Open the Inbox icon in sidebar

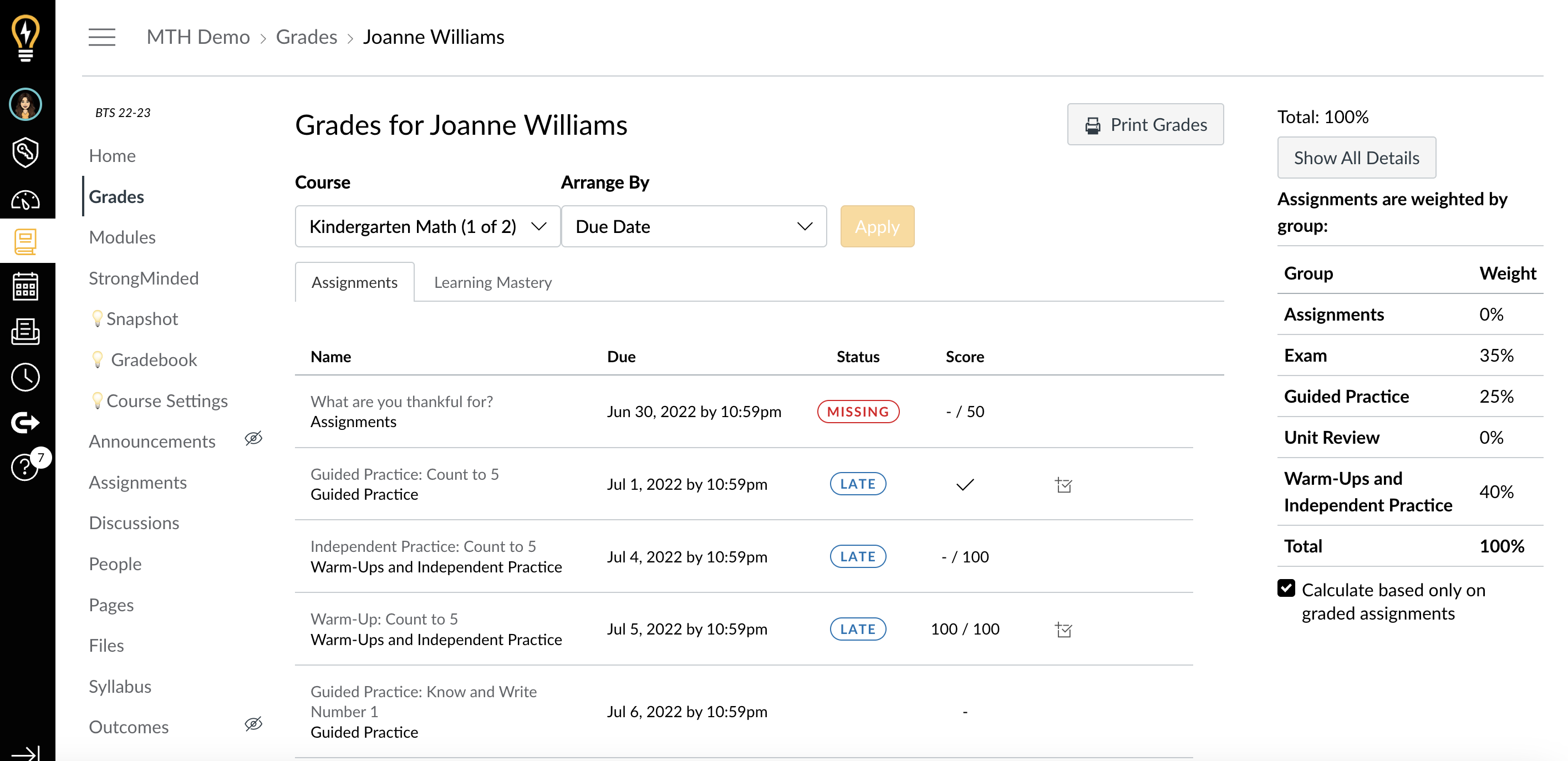pos(26,331)
